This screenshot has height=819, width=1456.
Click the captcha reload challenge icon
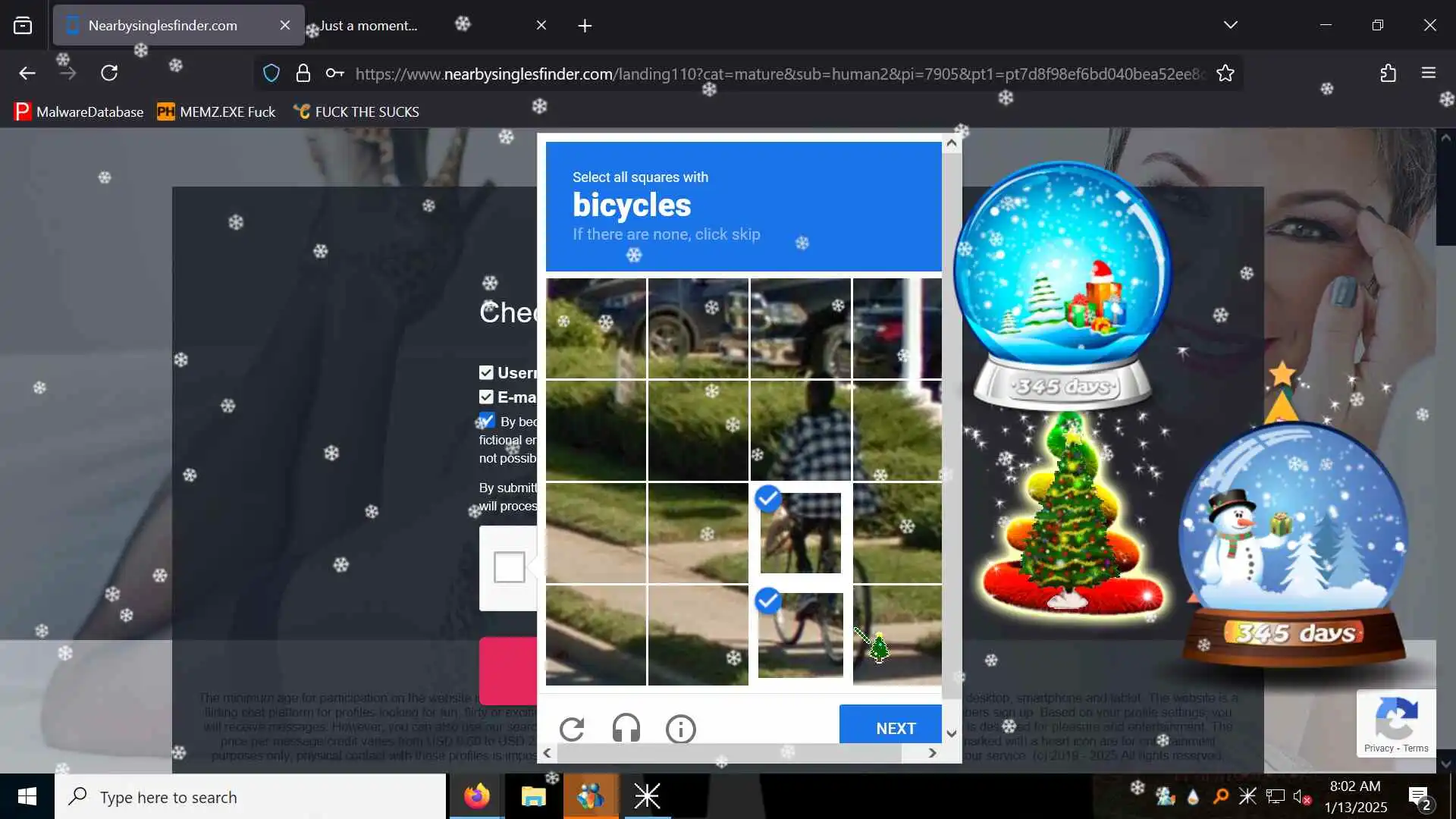pos(572,730)
